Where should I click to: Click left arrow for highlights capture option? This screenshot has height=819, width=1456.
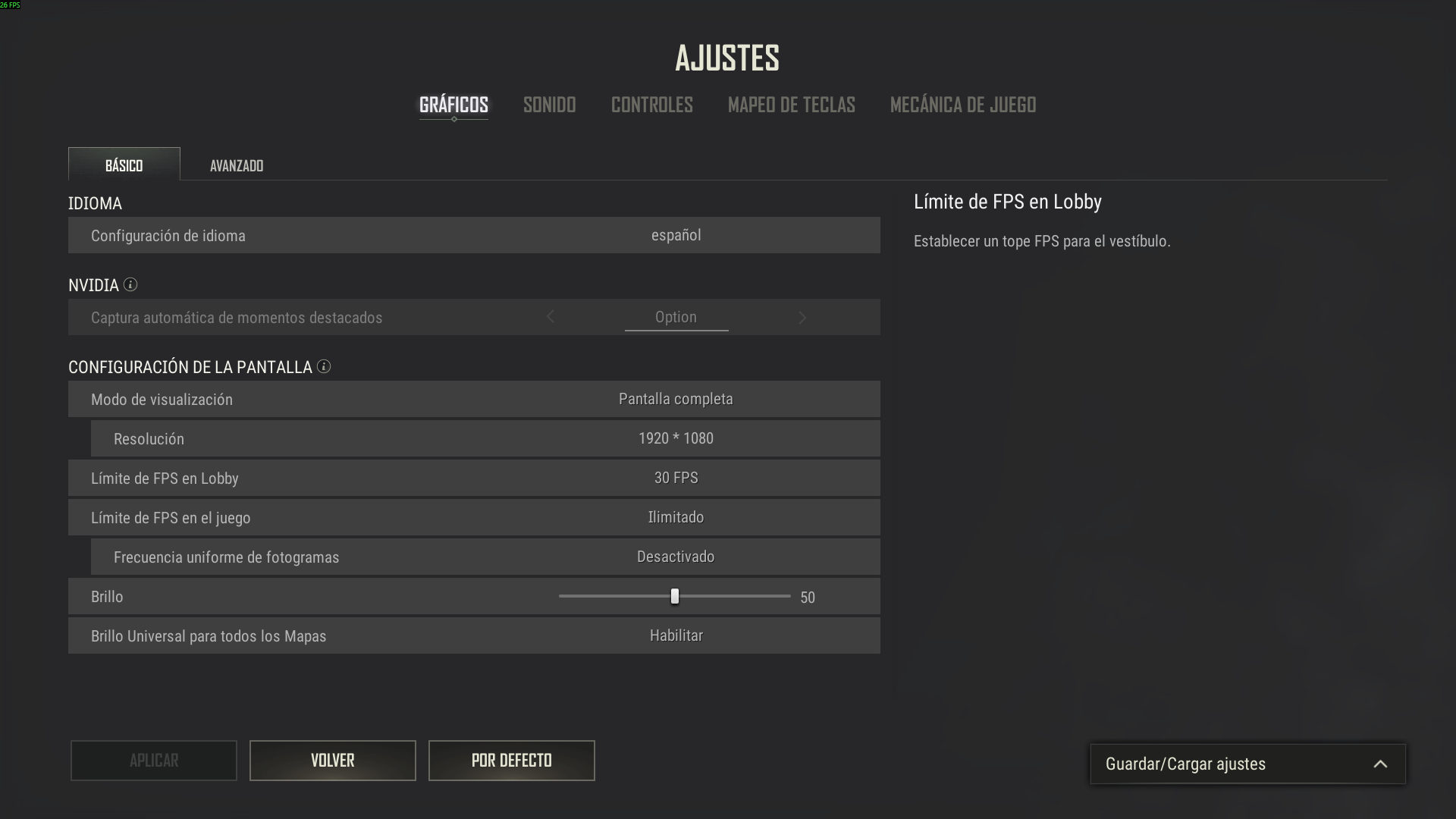[551, 317]
